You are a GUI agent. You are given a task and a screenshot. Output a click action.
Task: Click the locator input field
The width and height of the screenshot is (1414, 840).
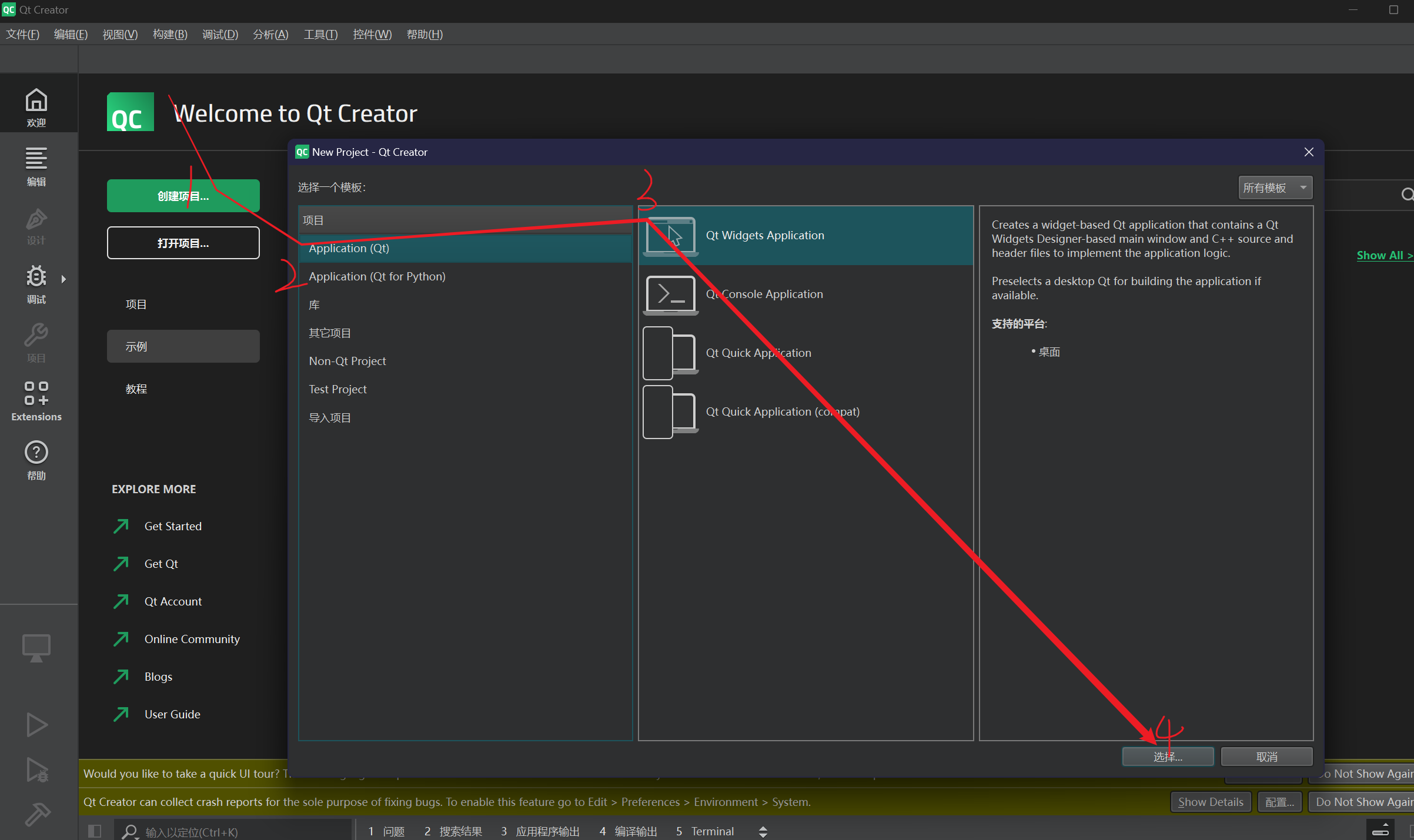(x=235, y=832)
